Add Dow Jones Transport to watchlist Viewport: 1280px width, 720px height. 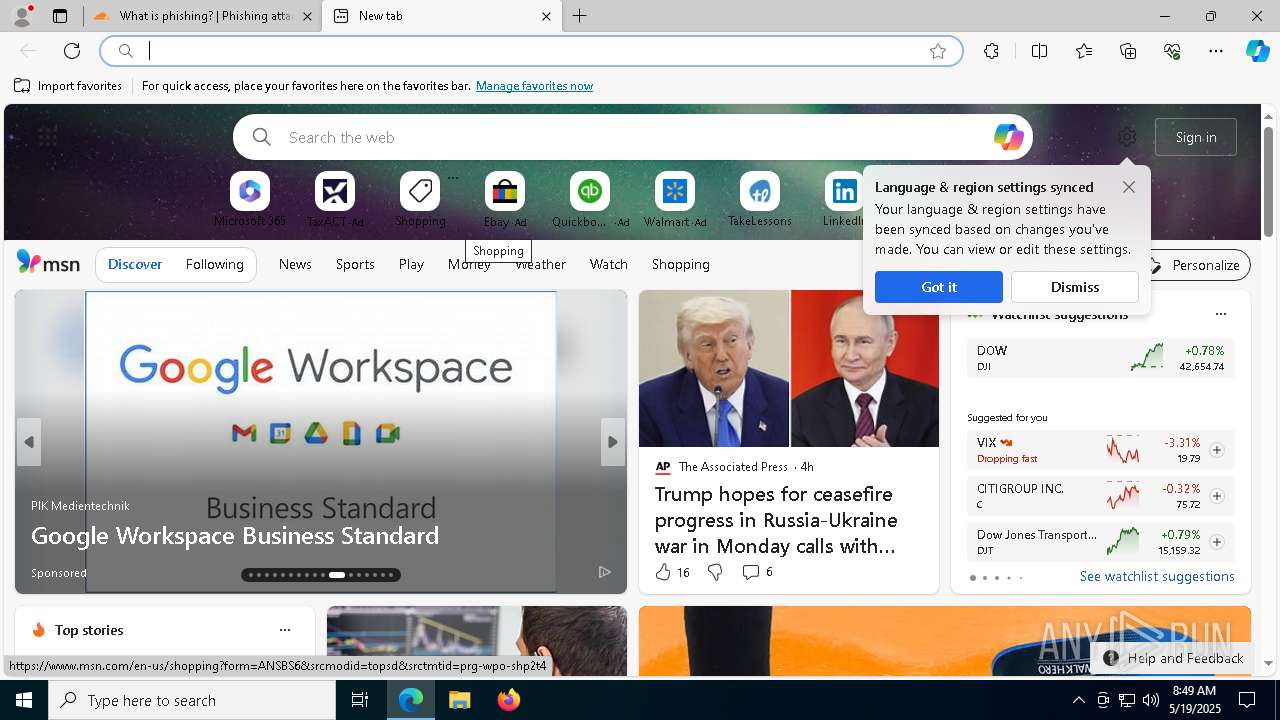pyautogui.click(x=1216, y=542)
